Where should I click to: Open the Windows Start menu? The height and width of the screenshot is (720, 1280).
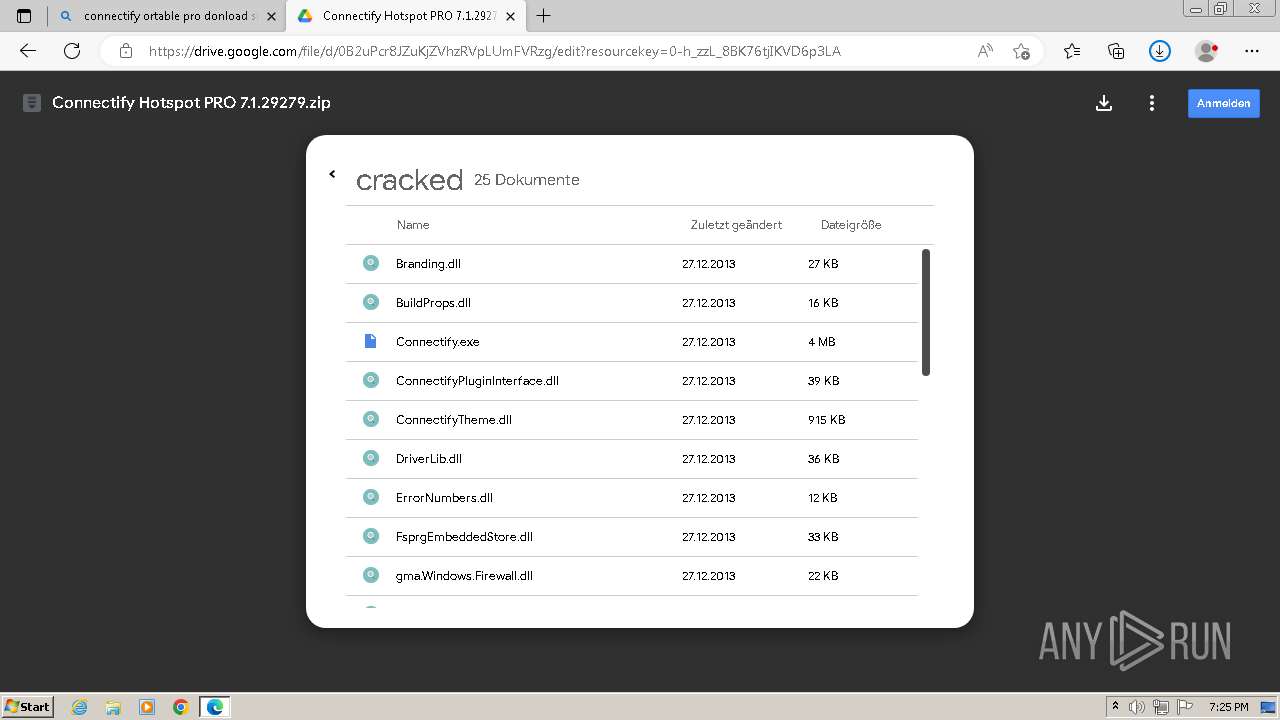click(x=27, y=706)
